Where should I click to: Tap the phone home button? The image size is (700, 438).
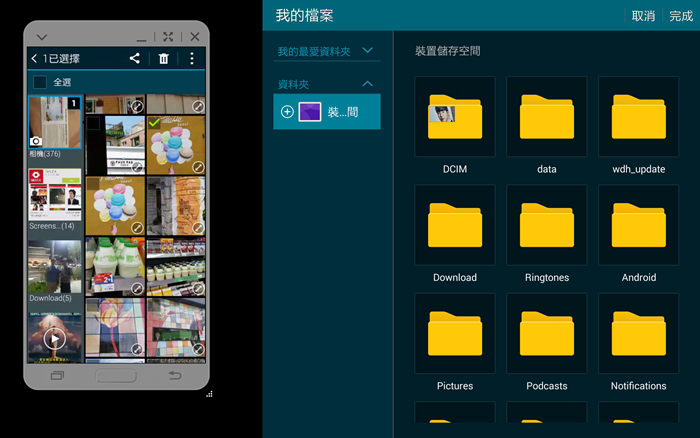pyautogui.click(x=116, y=376)
